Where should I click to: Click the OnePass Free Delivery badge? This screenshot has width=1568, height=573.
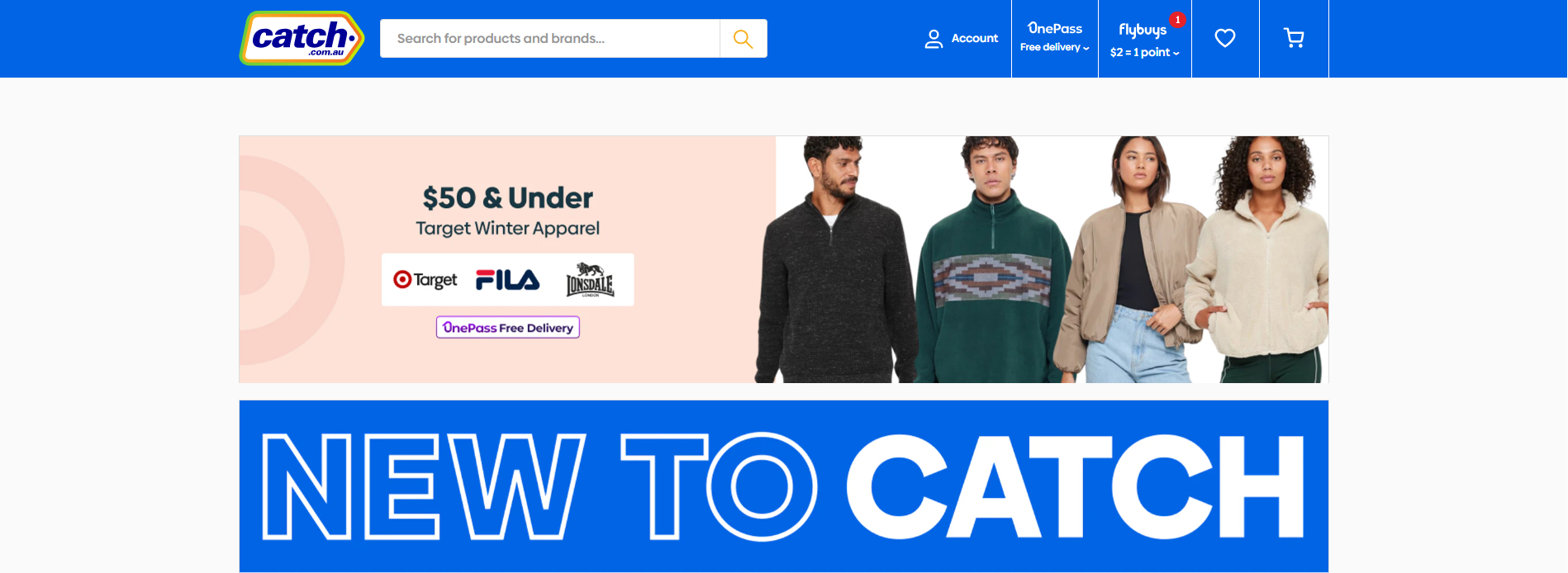(x=508, y=328)
